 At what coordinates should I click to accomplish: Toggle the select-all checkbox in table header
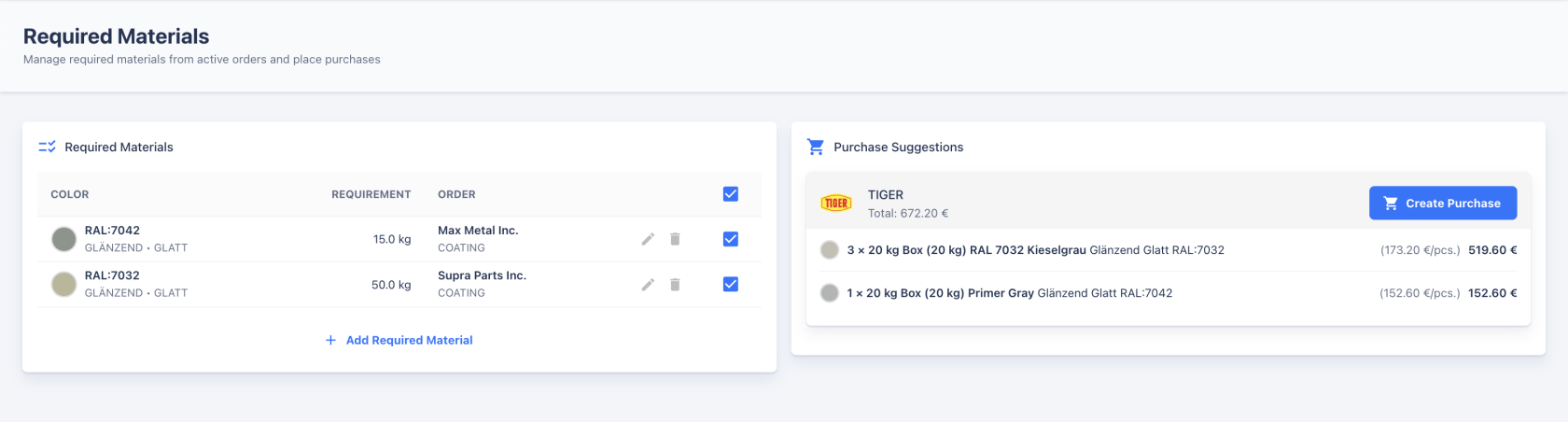731,194
